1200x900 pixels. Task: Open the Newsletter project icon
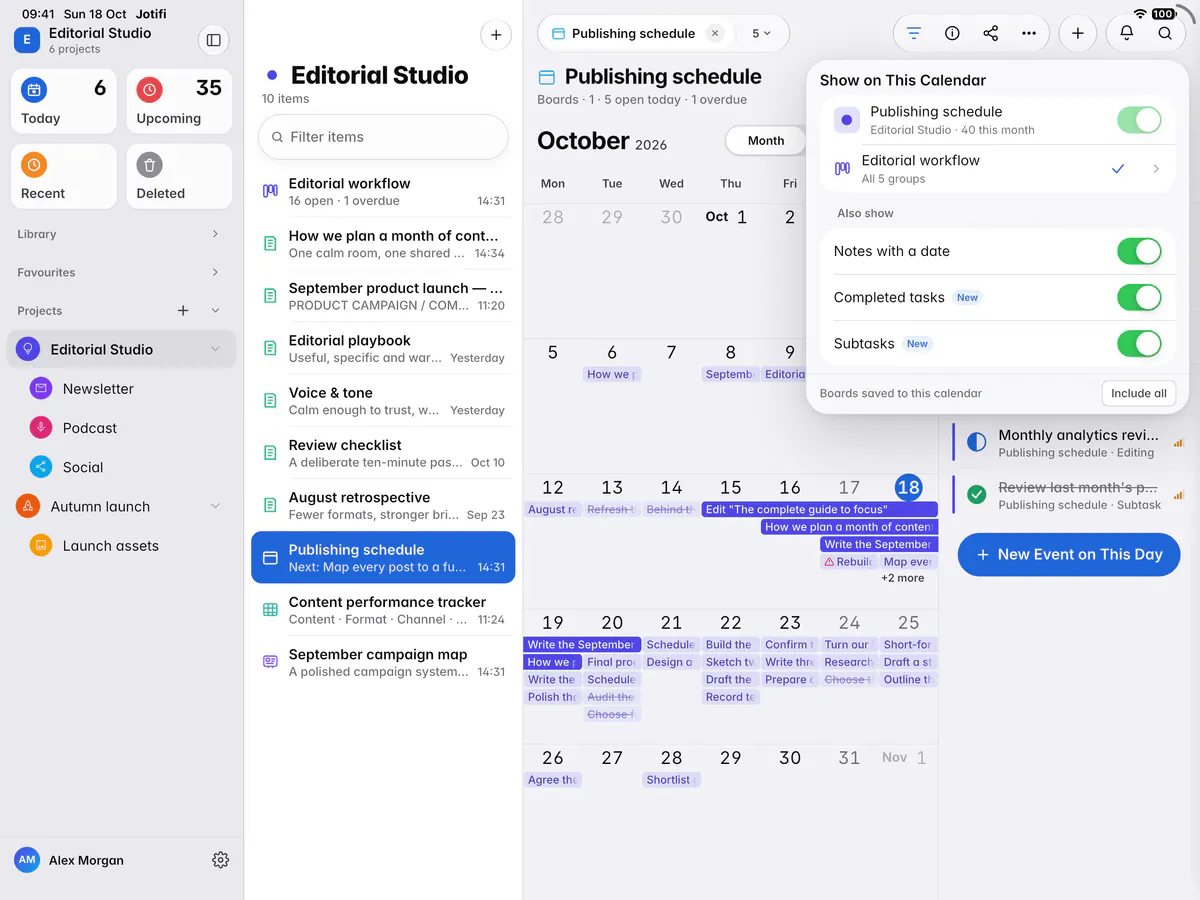[41, 389]
